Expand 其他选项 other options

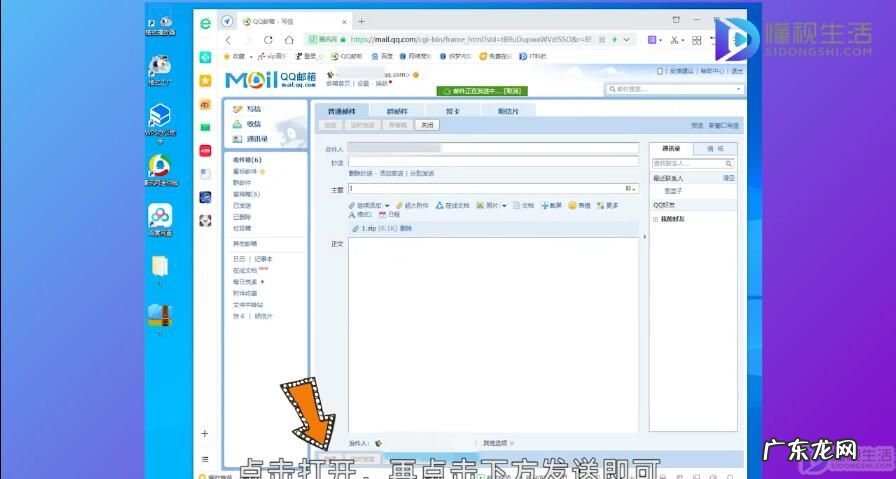498,443
